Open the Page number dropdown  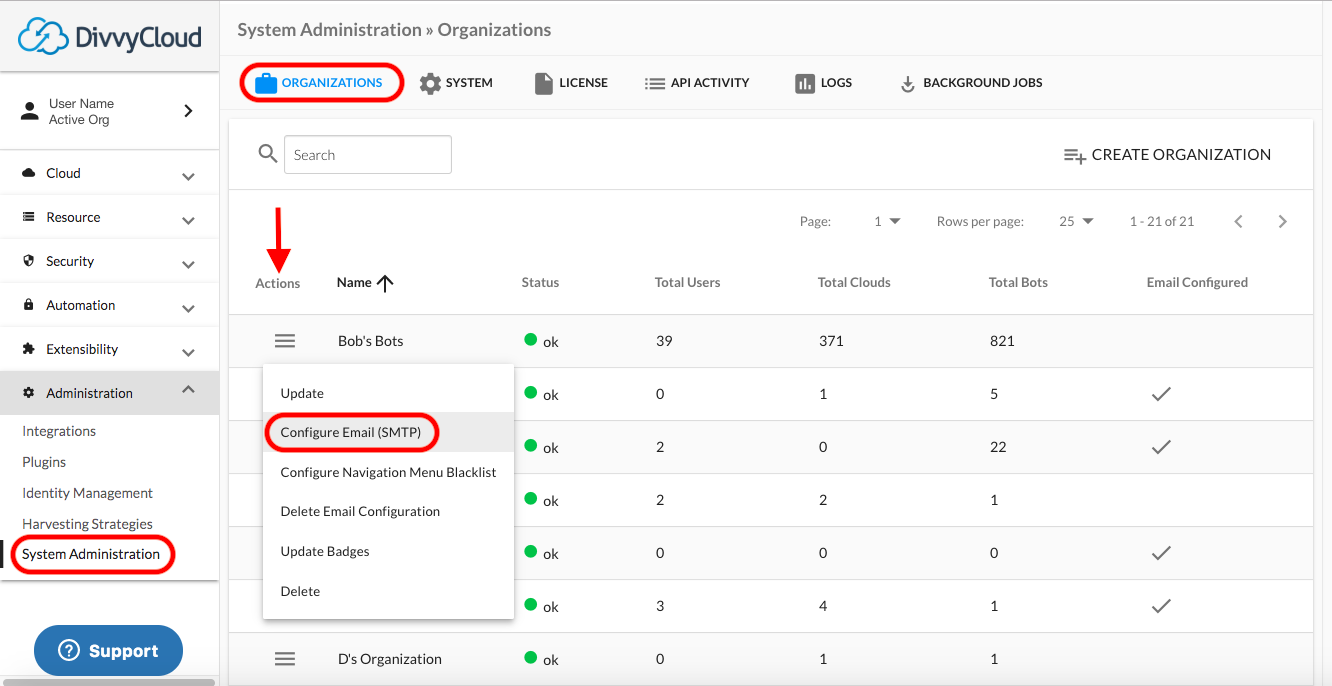887,221
